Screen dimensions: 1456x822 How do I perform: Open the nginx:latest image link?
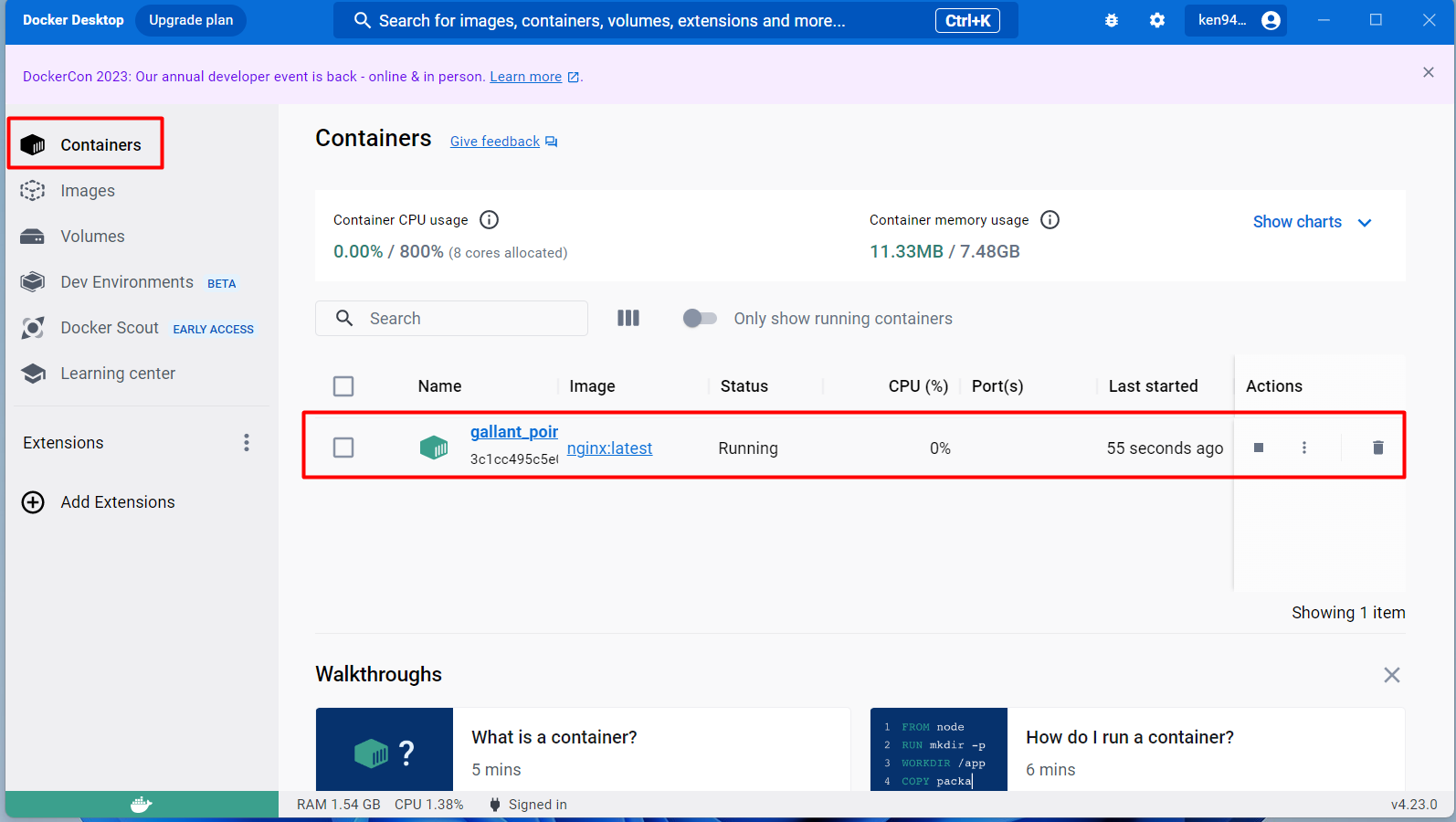pyautogui.click(x=609, y=448)
